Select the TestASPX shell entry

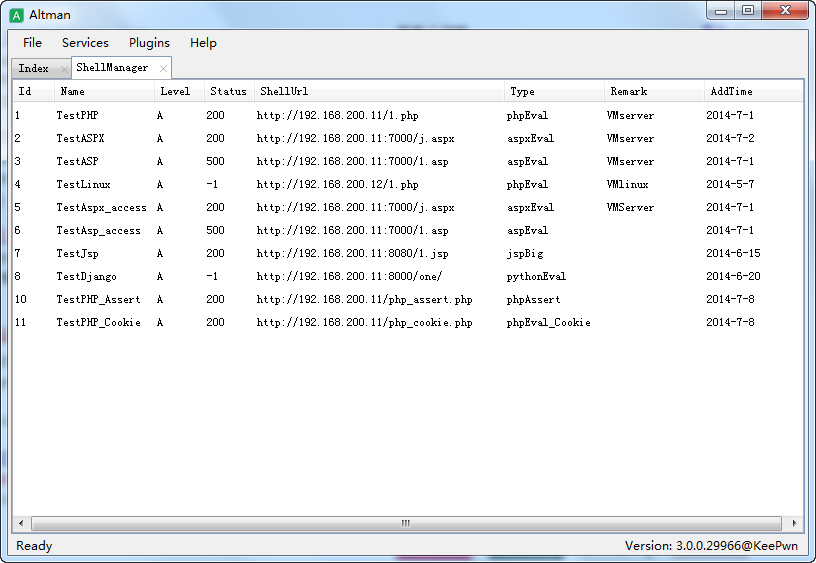point(80,138)
